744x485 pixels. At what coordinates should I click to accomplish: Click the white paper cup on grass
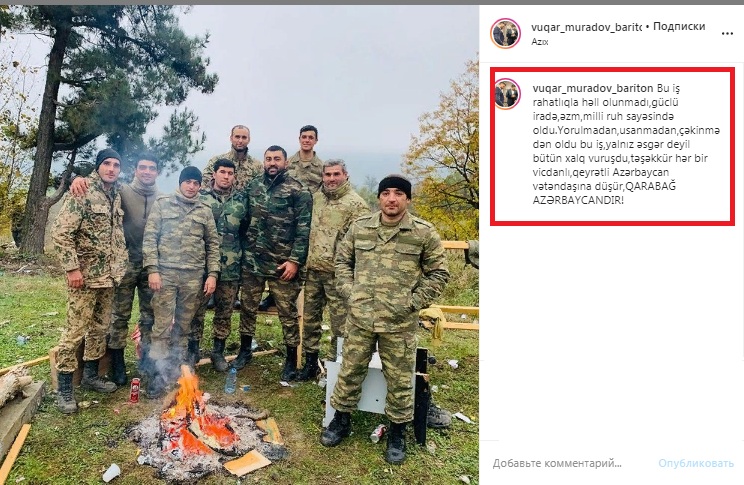click(111, 473)
